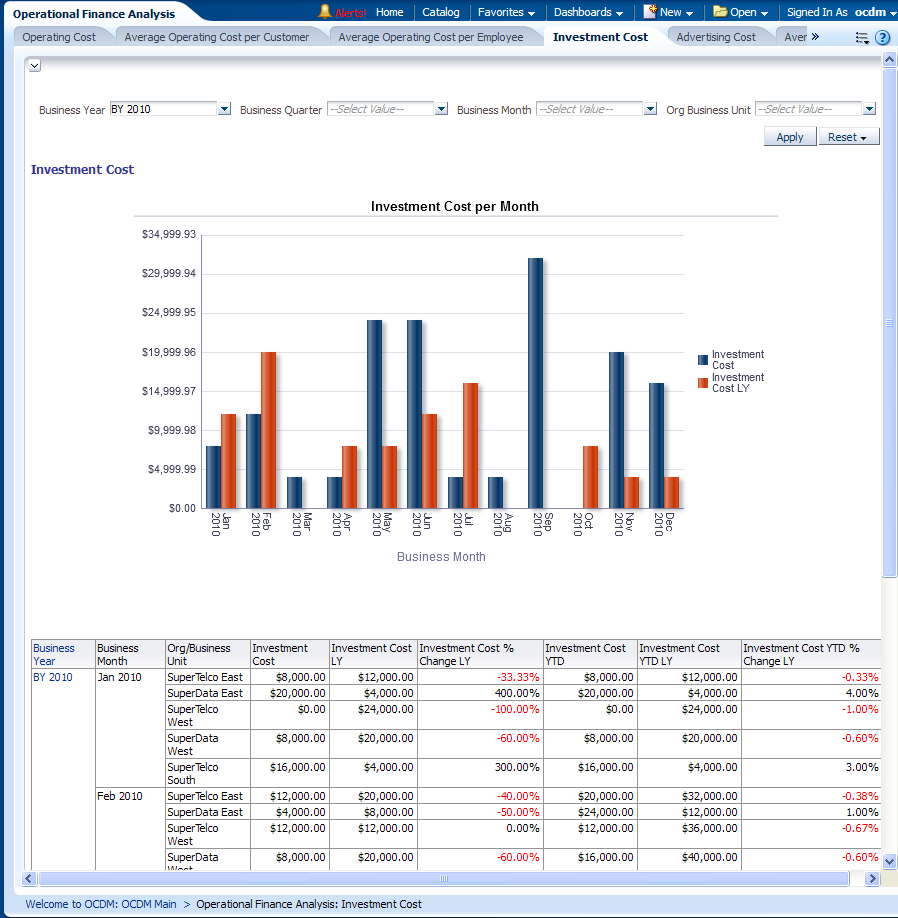Show more dashboard tabs with double-arrow

click(x=815, y=37)
